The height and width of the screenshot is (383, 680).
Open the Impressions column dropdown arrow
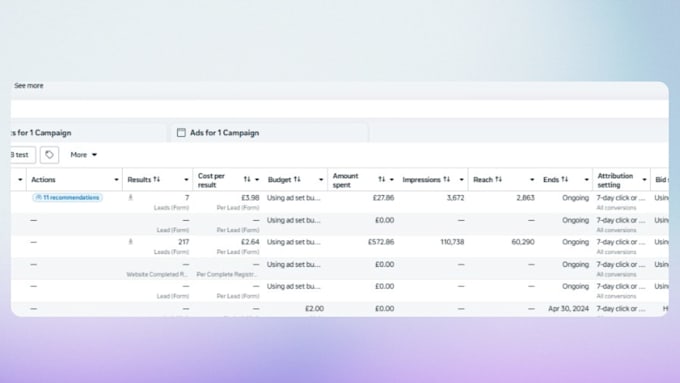(462, 180)
